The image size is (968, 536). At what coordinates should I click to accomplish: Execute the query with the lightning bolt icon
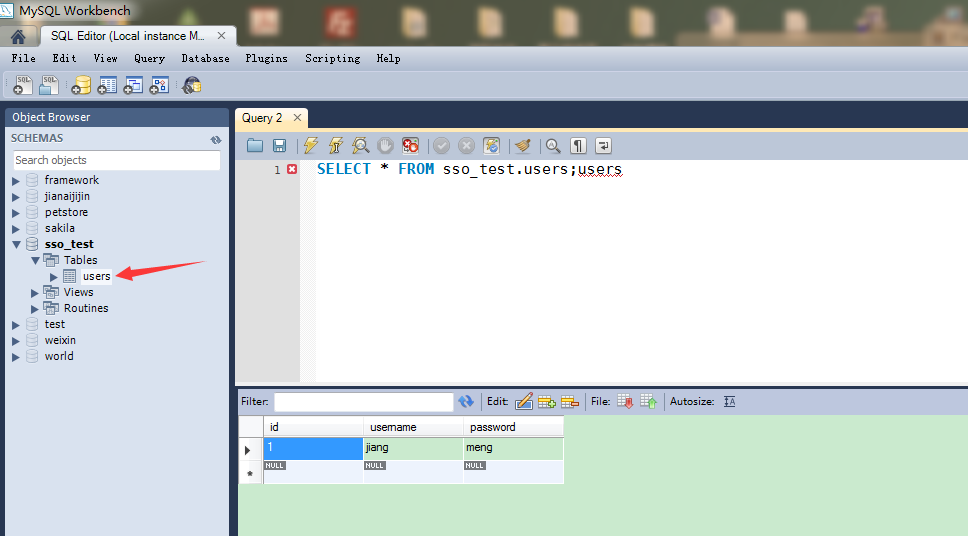coord(311,146)
